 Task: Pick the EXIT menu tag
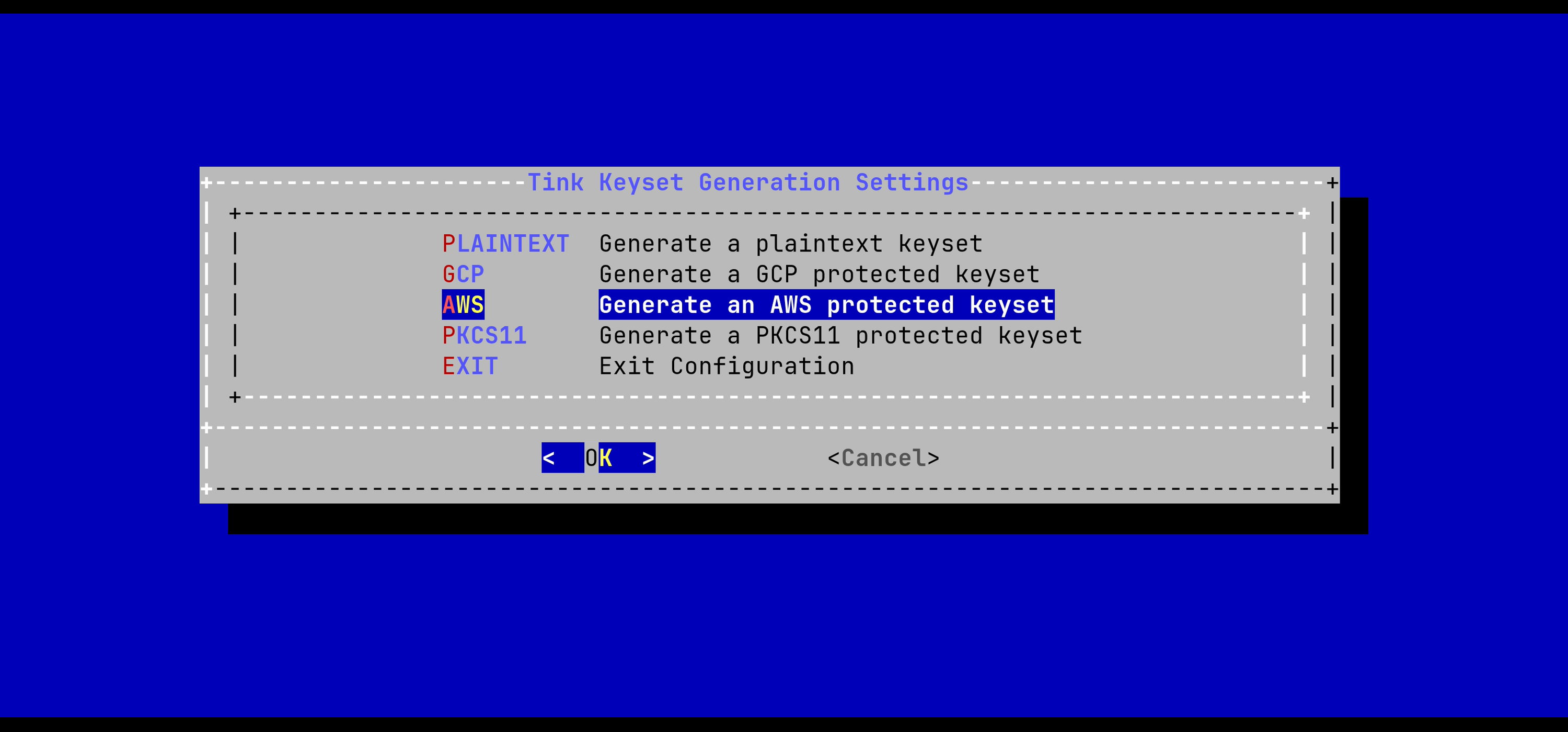coord(470,366)
